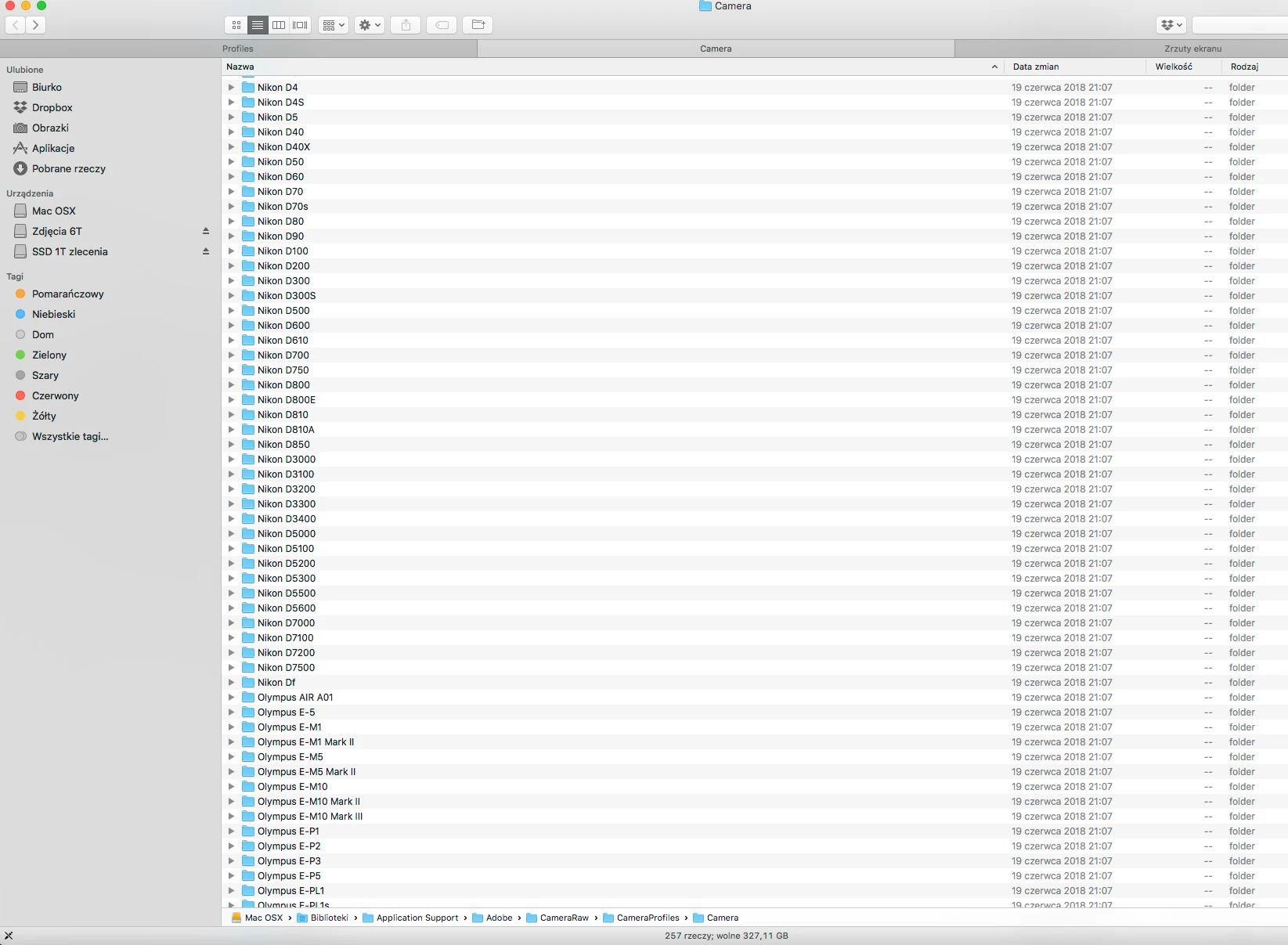The width and height of the screenshot is (1288, 945).
Task: Switch to icon view
Action: 236,25
